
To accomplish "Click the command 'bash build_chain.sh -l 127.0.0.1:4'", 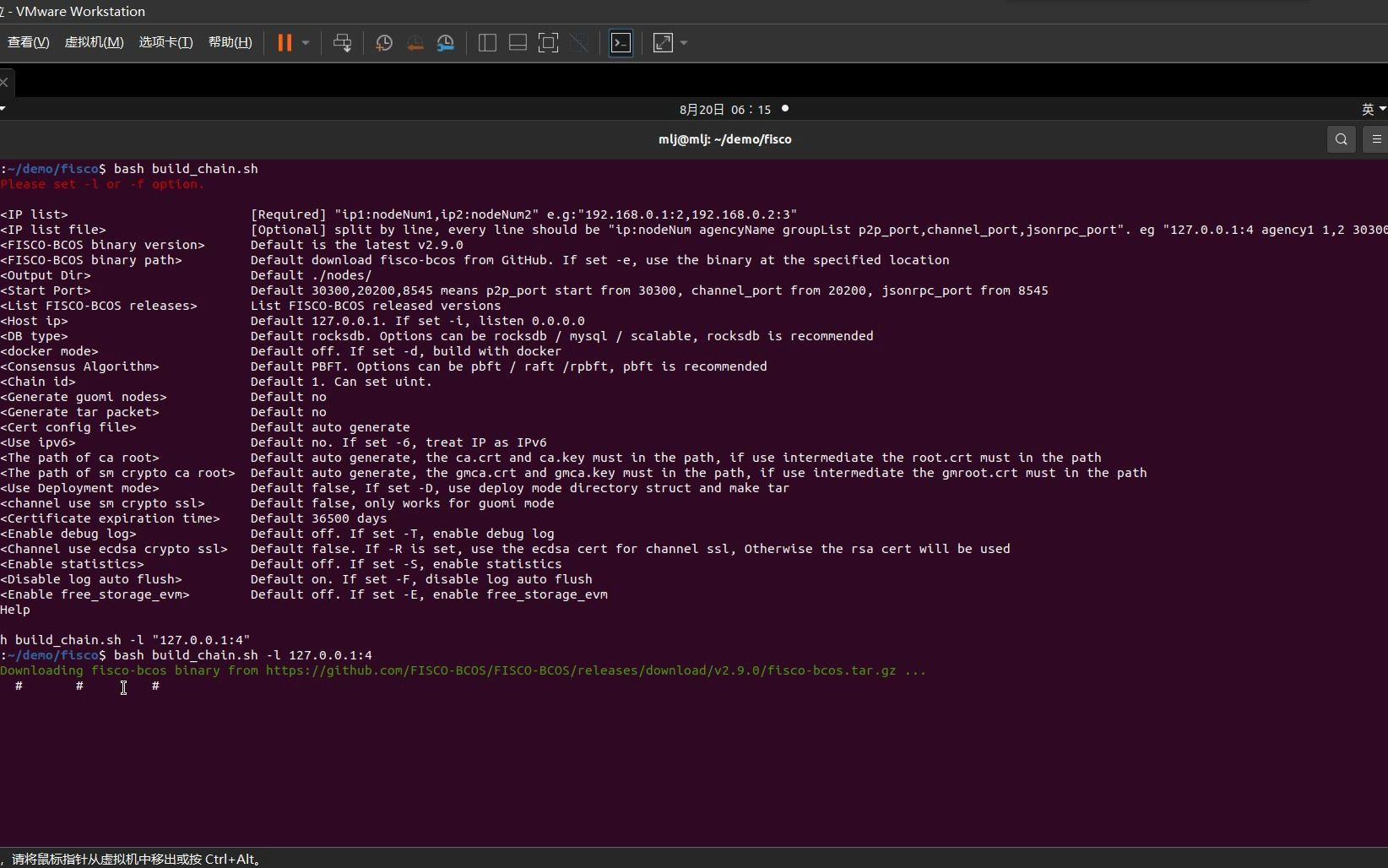I will (243, 655).
